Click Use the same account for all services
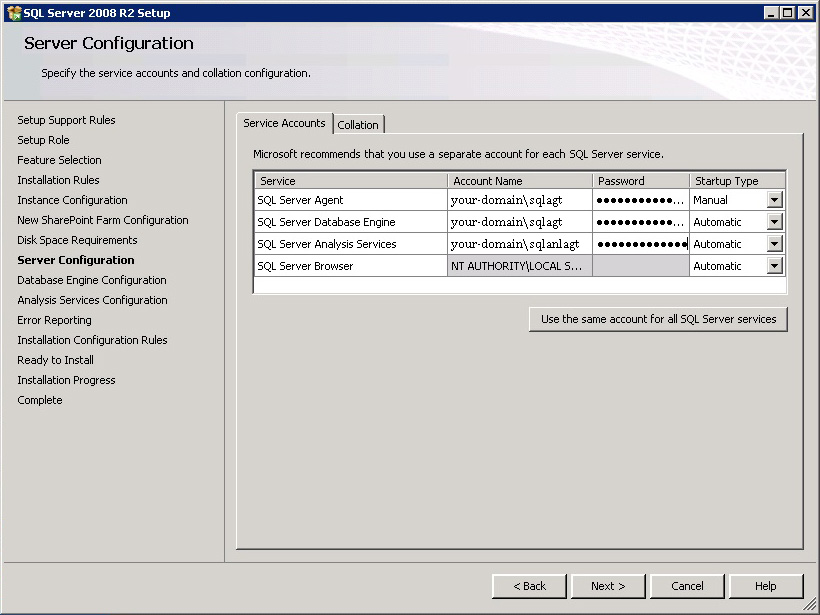The width and height of the screenshot is (820, 615). 658,319
